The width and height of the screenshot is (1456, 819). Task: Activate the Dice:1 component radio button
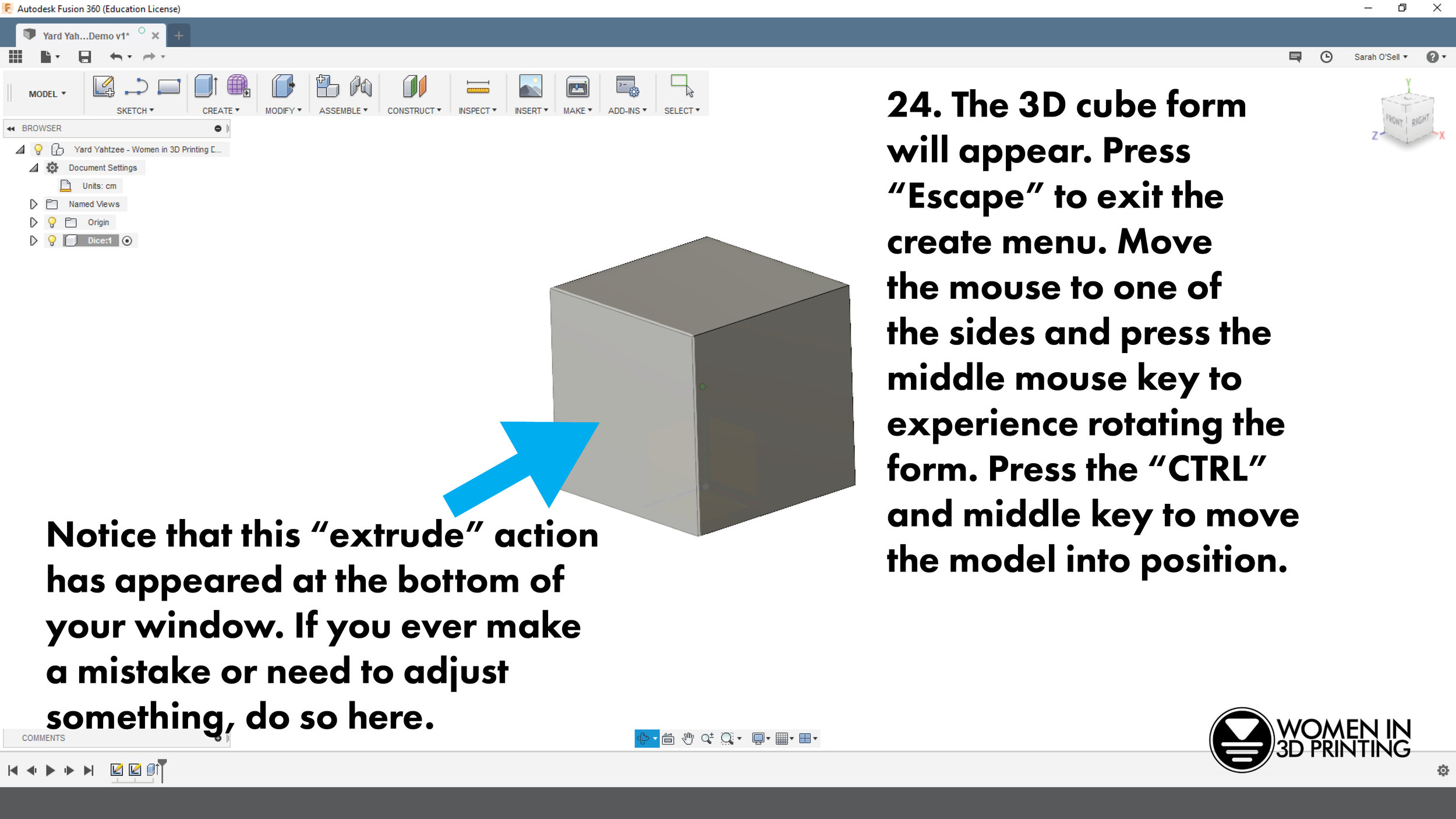click(127, 241)
